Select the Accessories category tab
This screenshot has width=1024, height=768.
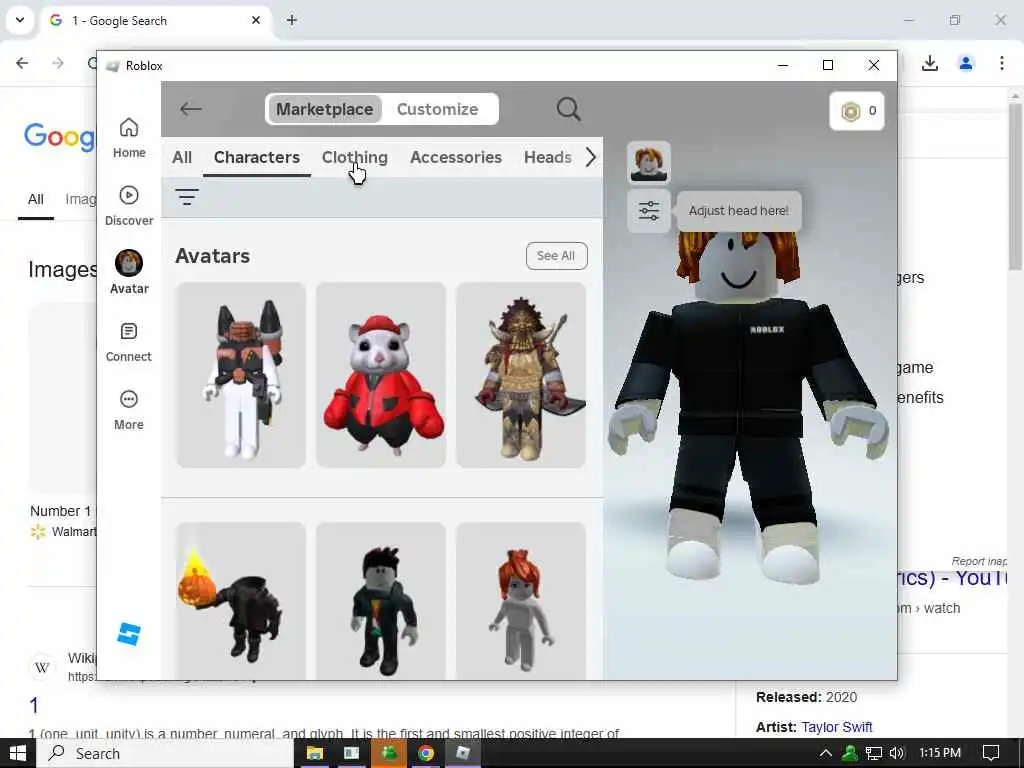pos(456,157)
